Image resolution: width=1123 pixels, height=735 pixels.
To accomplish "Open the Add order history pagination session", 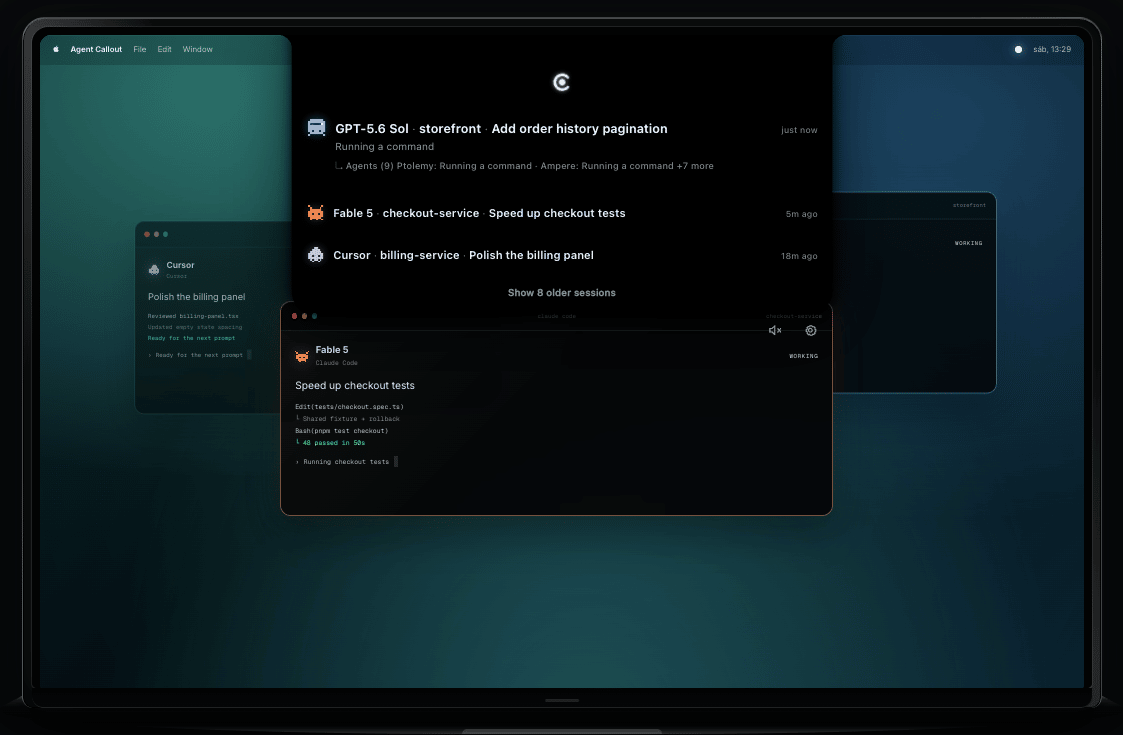I will tap(562, 146).
